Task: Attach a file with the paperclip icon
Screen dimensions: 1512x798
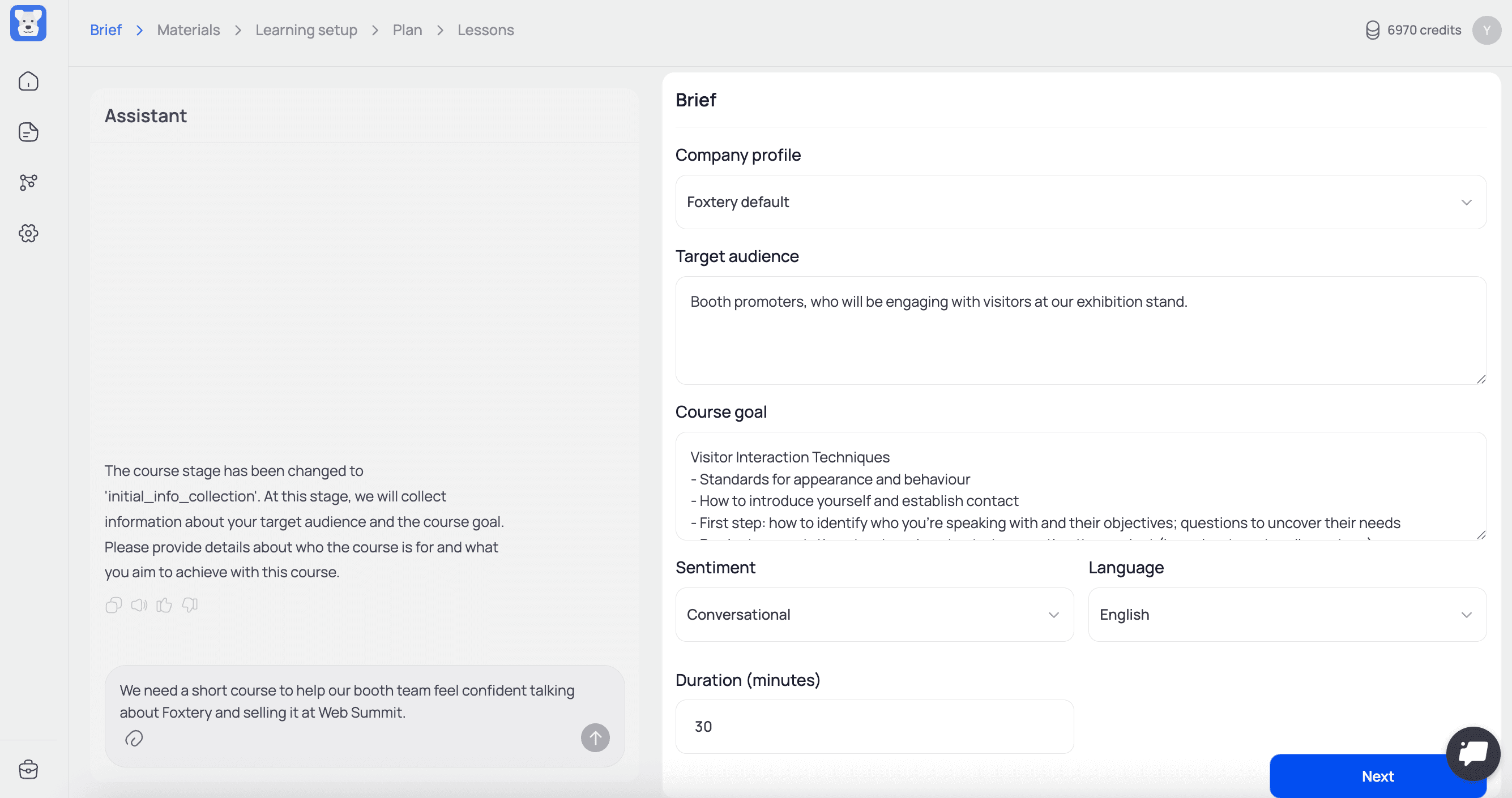Action: tap(134, 738)
